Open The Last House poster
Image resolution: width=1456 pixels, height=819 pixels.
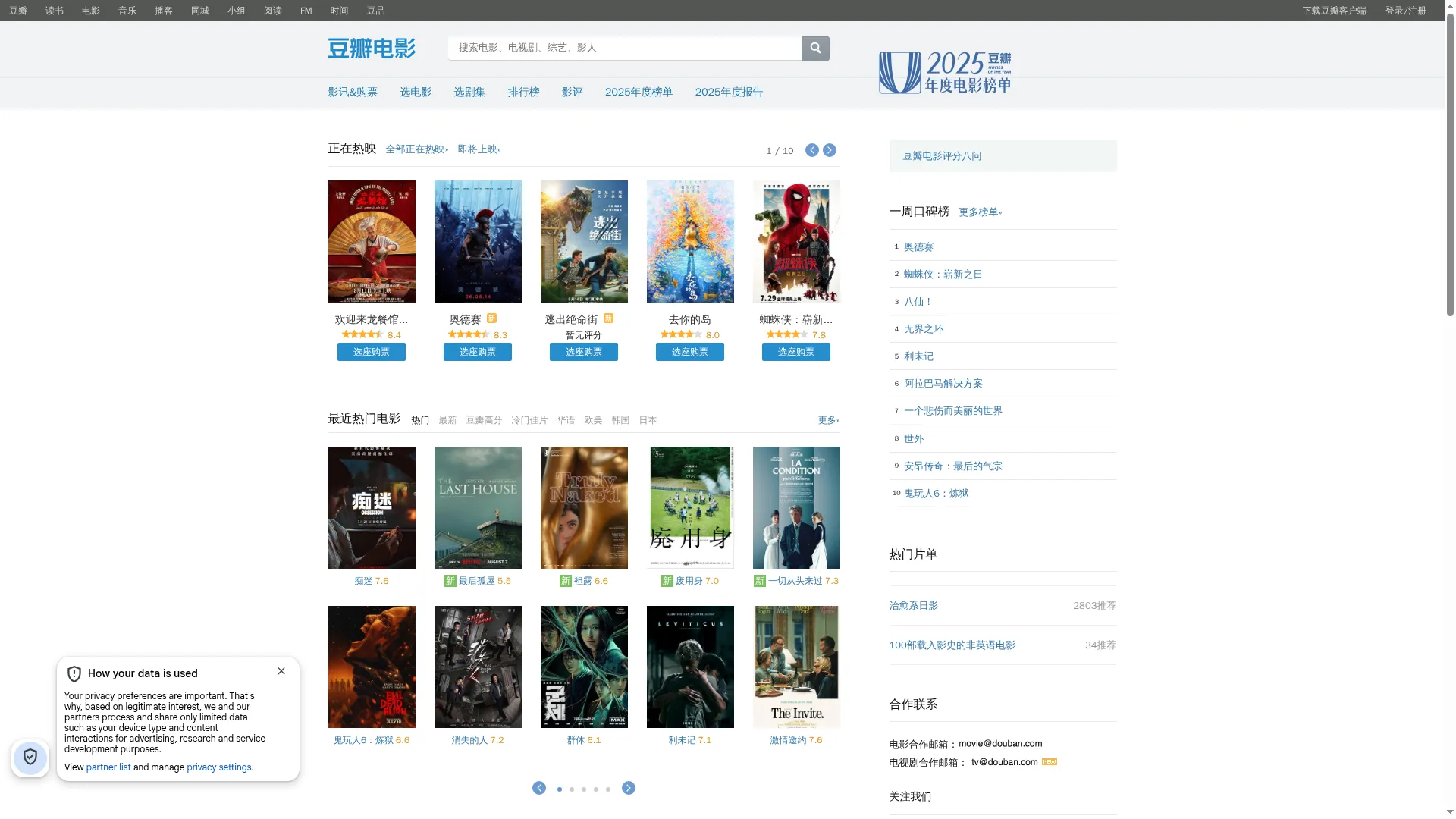(x=478, y=507)
